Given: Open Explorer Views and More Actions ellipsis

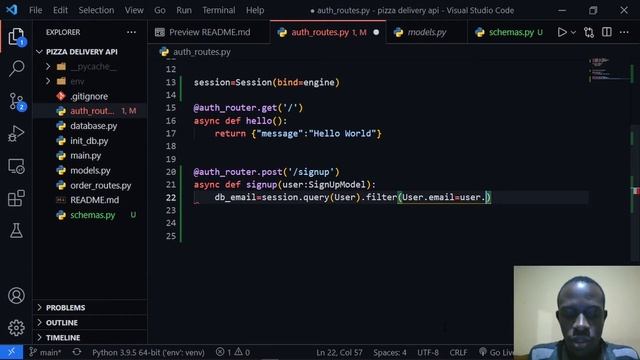Looking at the screenshot, I should [131, 32].
